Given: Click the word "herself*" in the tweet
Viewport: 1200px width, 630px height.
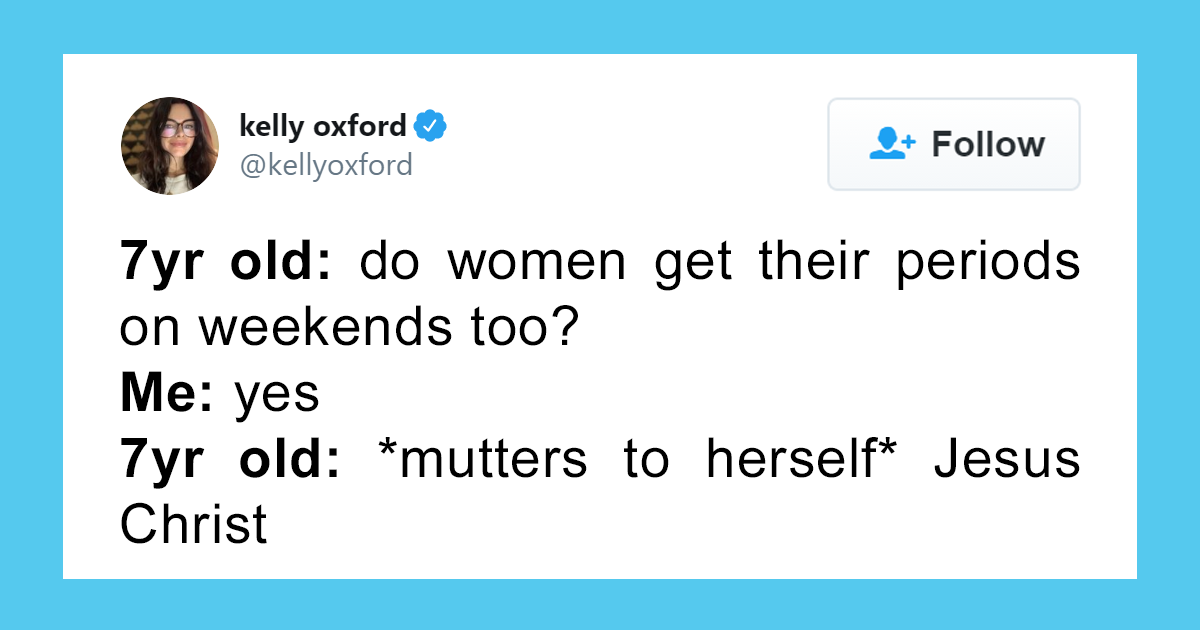Looking at the screenshot, I should coord(797,460).
